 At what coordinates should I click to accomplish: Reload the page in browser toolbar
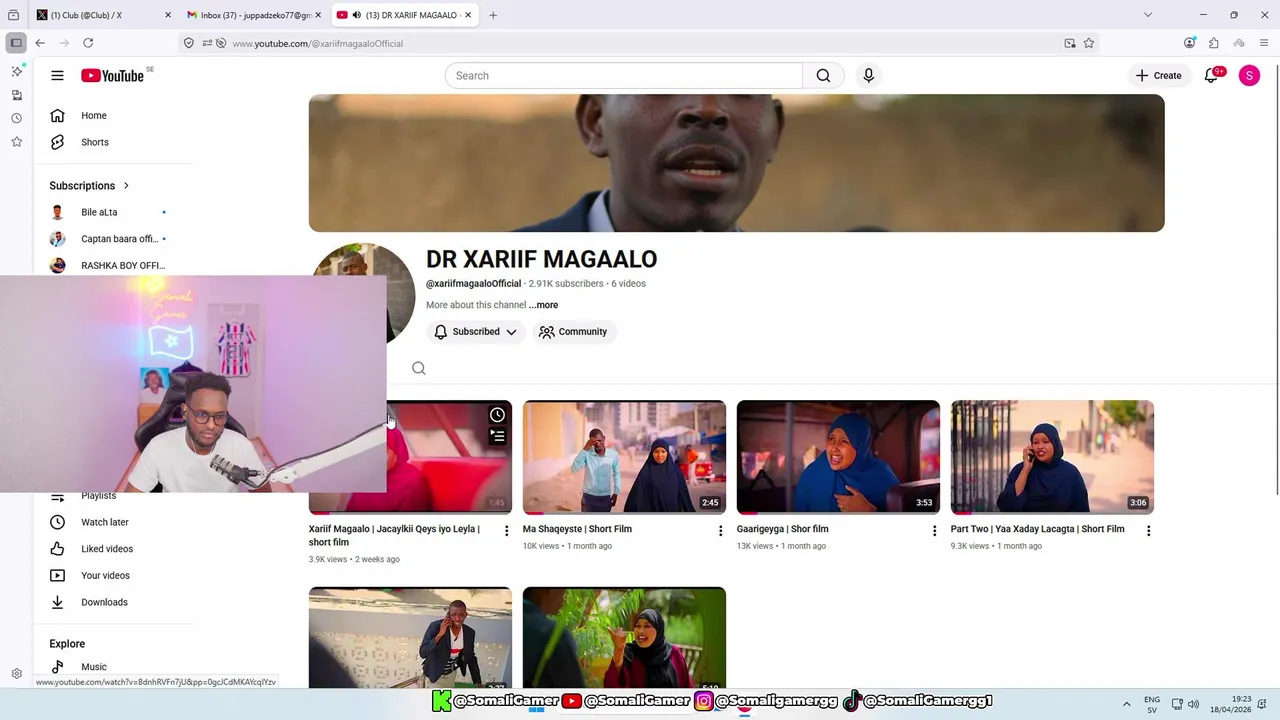tap(88, 43)
